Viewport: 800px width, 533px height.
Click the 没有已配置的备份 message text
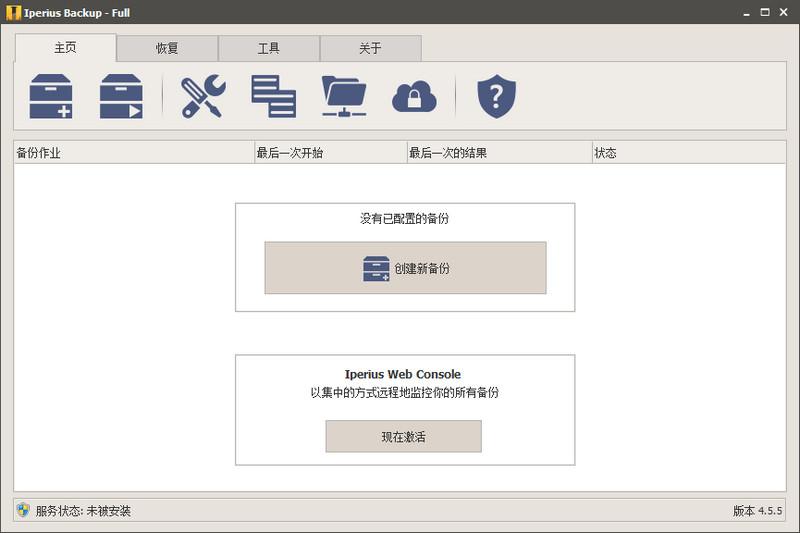(x=405, y=218)
